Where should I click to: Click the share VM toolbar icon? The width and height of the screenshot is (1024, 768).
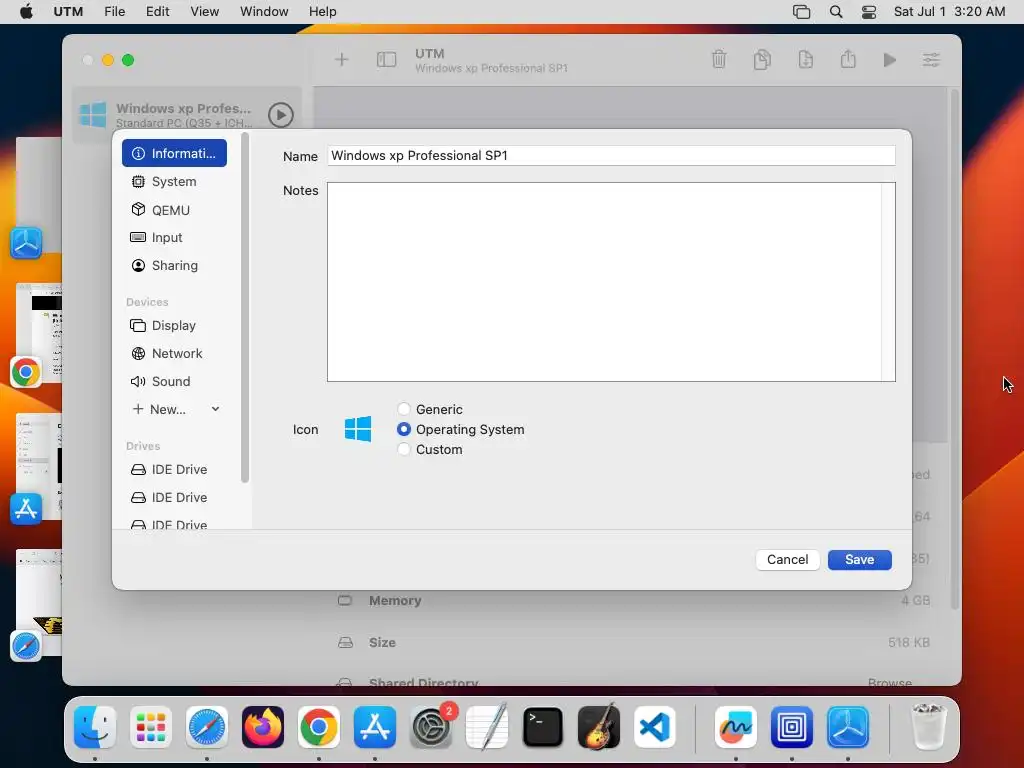848,59
